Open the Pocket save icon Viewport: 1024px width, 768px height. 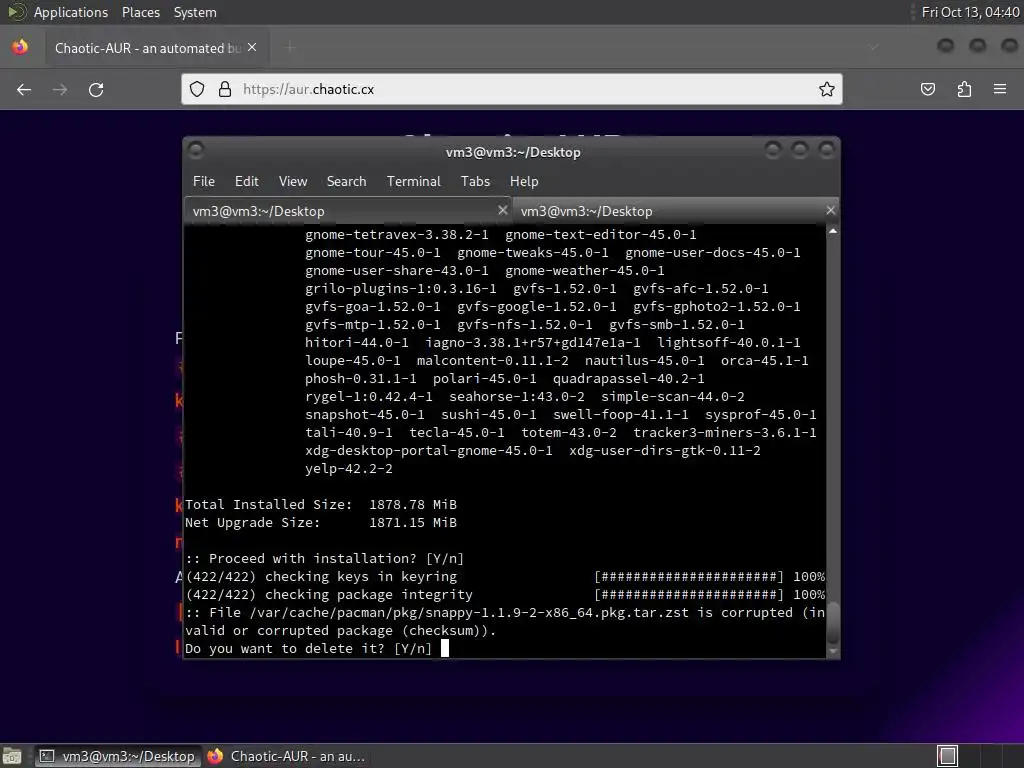pyautogui.click(x=928, y=89)
